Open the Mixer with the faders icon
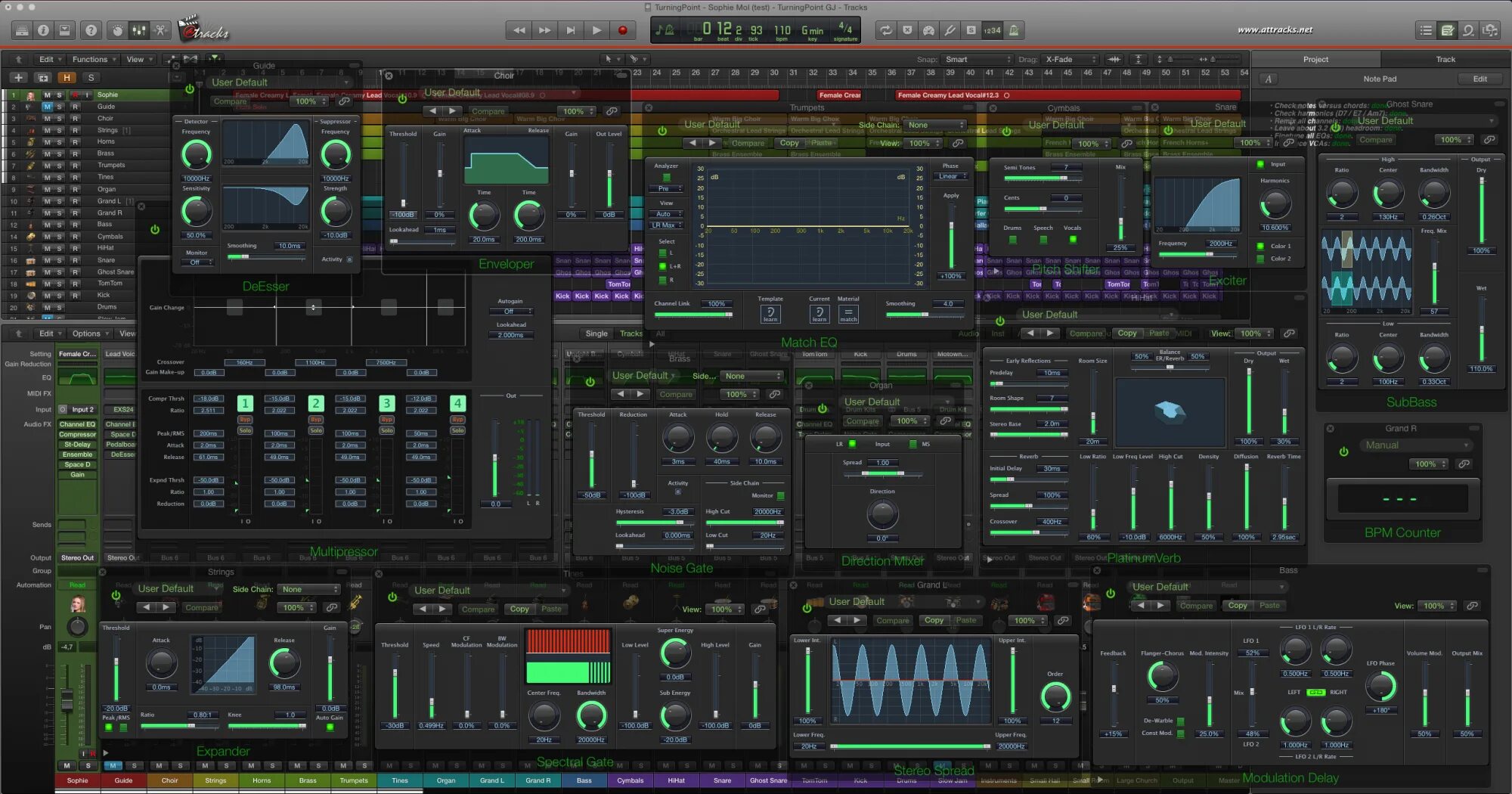 (138, 30)
